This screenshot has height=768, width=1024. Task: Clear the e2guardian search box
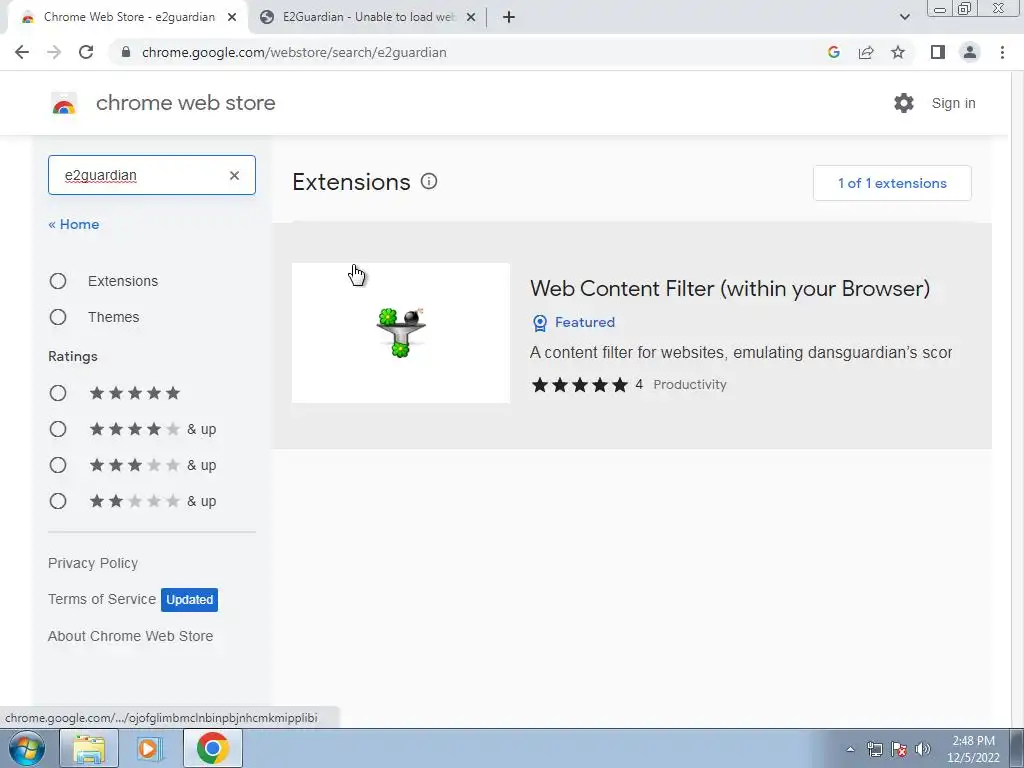(234, 175)
